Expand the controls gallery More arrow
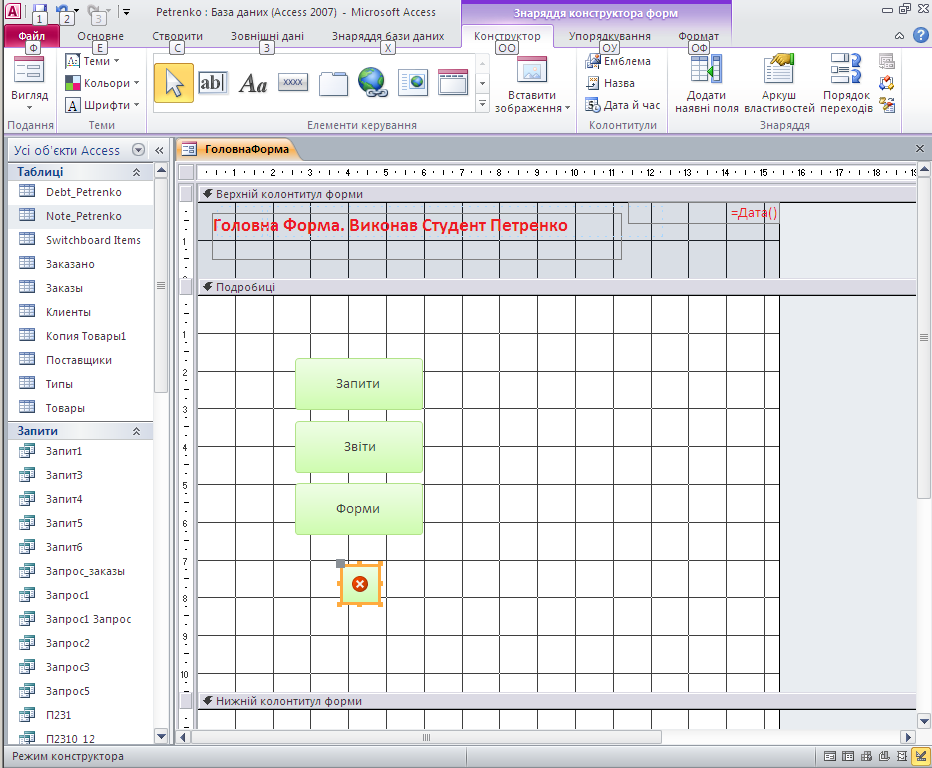932x768 pixels. 483,104
